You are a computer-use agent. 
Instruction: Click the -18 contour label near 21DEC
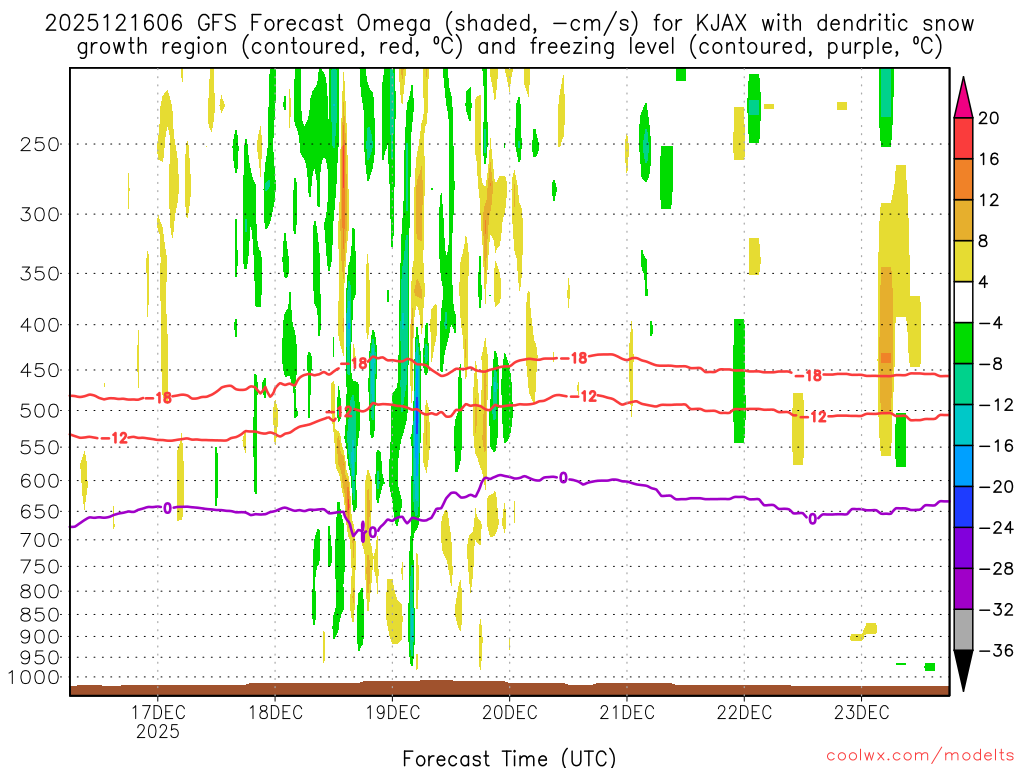pos(575,358)
